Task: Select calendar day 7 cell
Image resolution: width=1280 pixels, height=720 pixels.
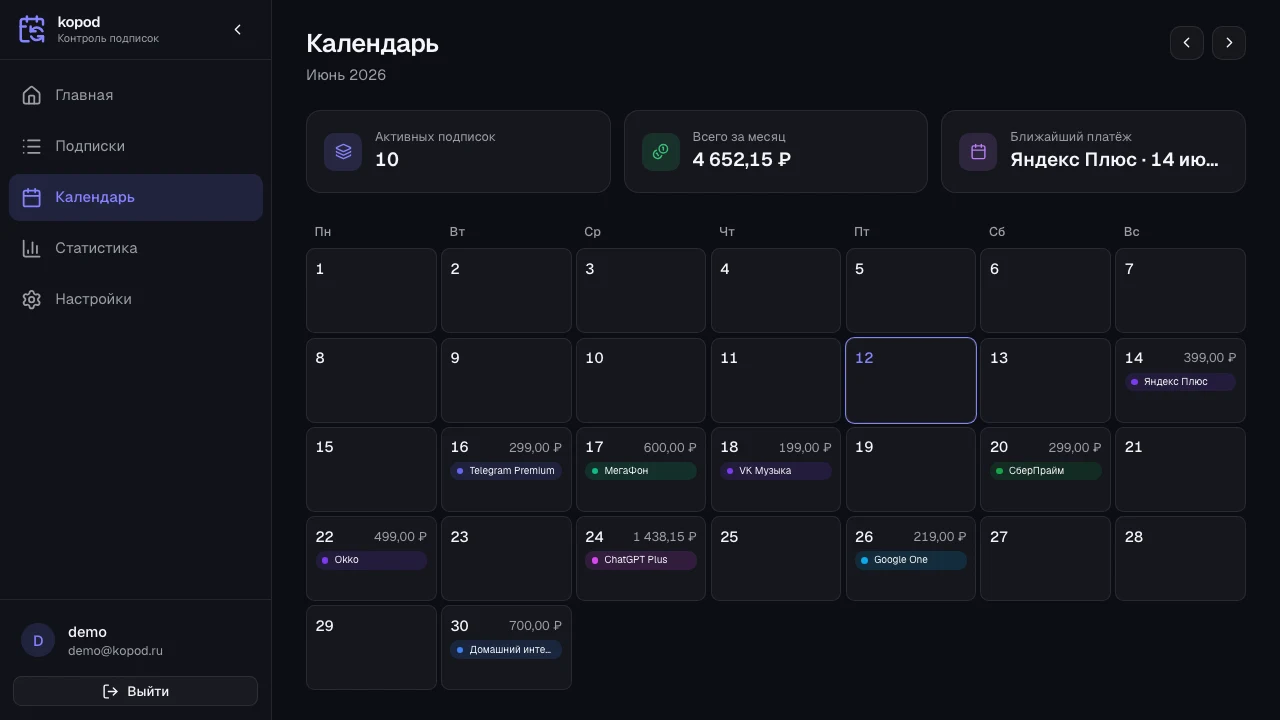Action: click(x=1180, y=290)
